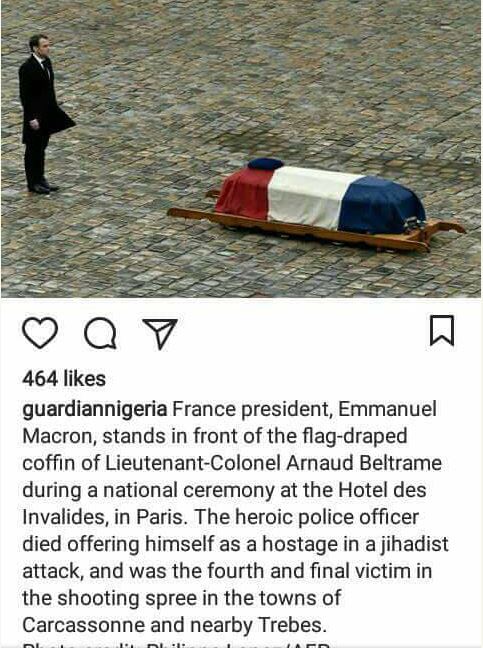Select the word Carcassonne in caption
The image size is (483, 648).
tap(83, 625)
